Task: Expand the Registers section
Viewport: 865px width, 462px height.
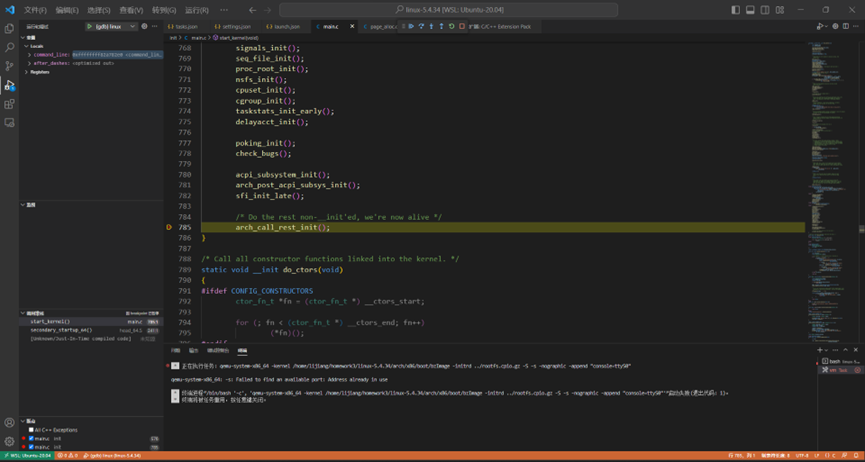Action: tap(39, 72)
